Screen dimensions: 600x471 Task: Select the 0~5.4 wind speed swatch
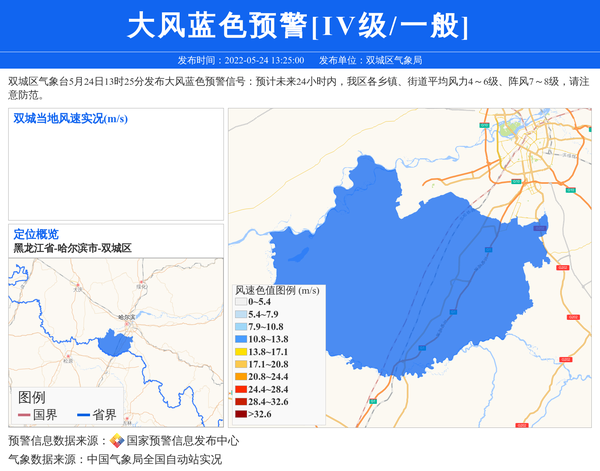coord(241,302)
